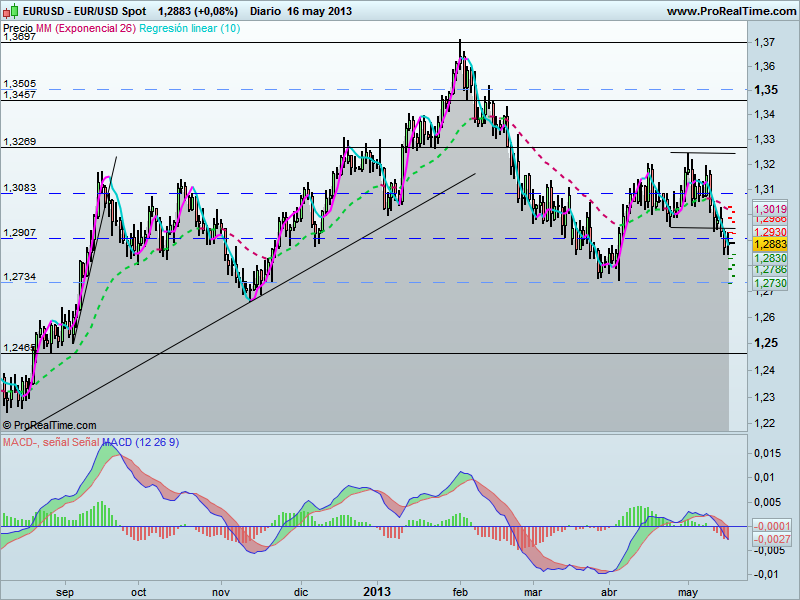Select the blue 'MACD' label in the lower panel
This screenshot has width=800, height=600.
click(117, 442)
